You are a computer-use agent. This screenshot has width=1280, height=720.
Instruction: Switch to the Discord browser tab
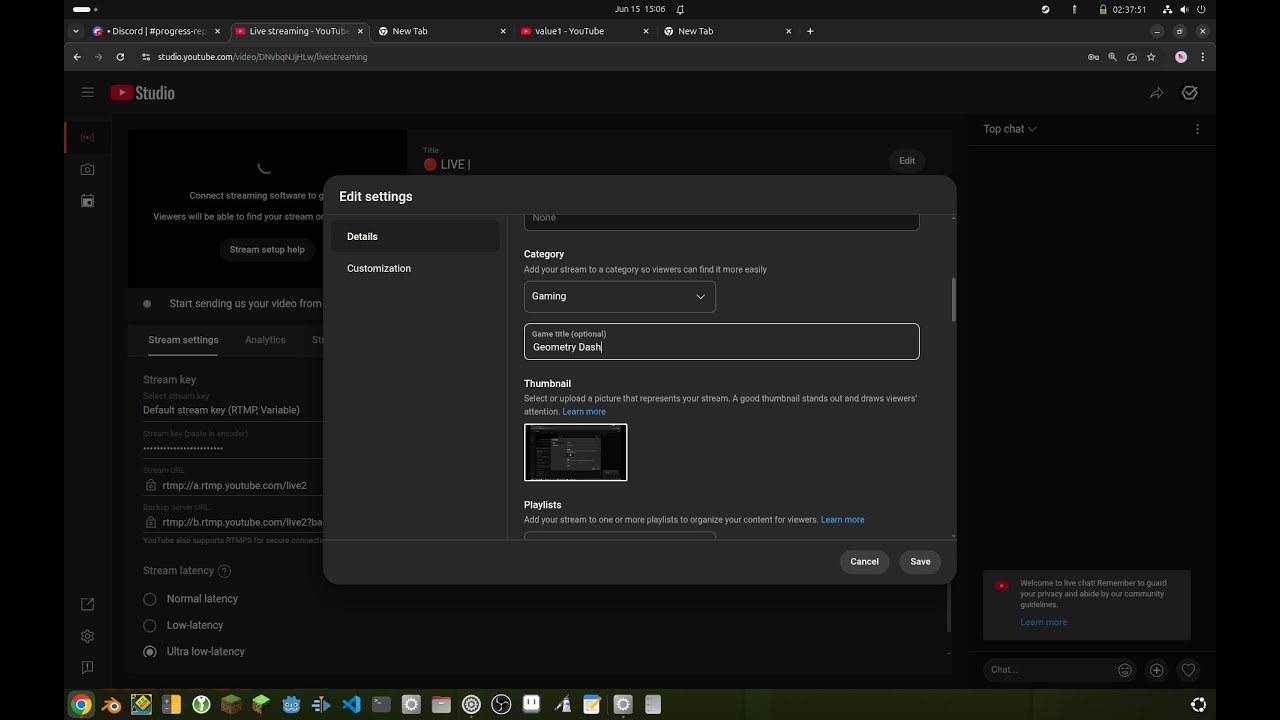click(155, 31)
